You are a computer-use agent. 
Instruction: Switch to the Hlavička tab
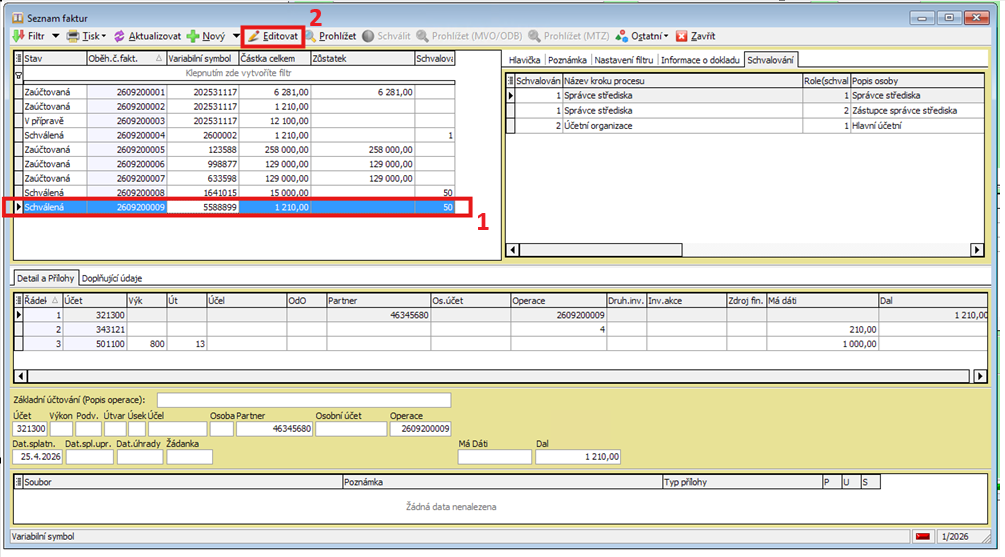525,59
